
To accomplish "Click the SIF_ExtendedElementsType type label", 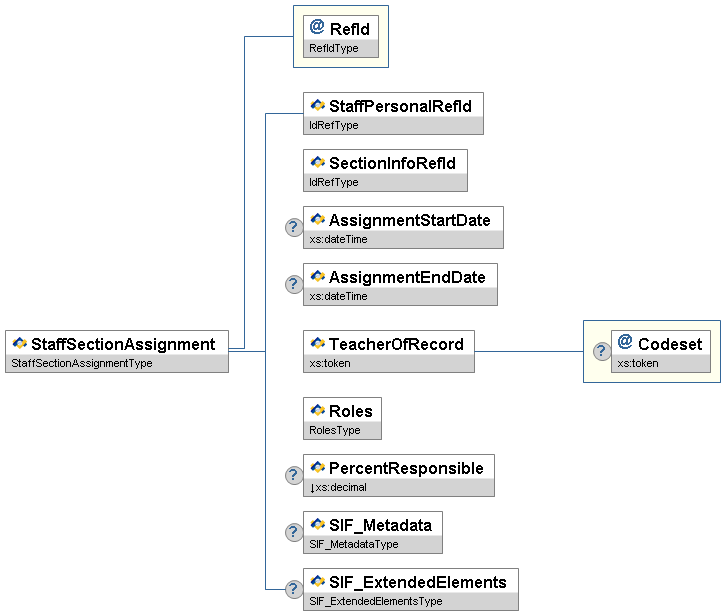I will 376,601.
